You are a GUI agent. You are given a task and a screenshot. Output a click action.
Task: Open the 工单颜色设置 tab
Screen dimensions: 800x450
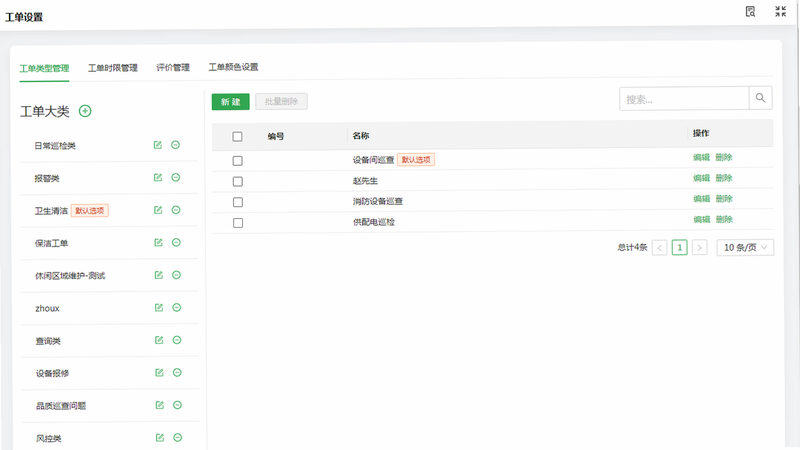pyautogui.click(x=234, y=67)
